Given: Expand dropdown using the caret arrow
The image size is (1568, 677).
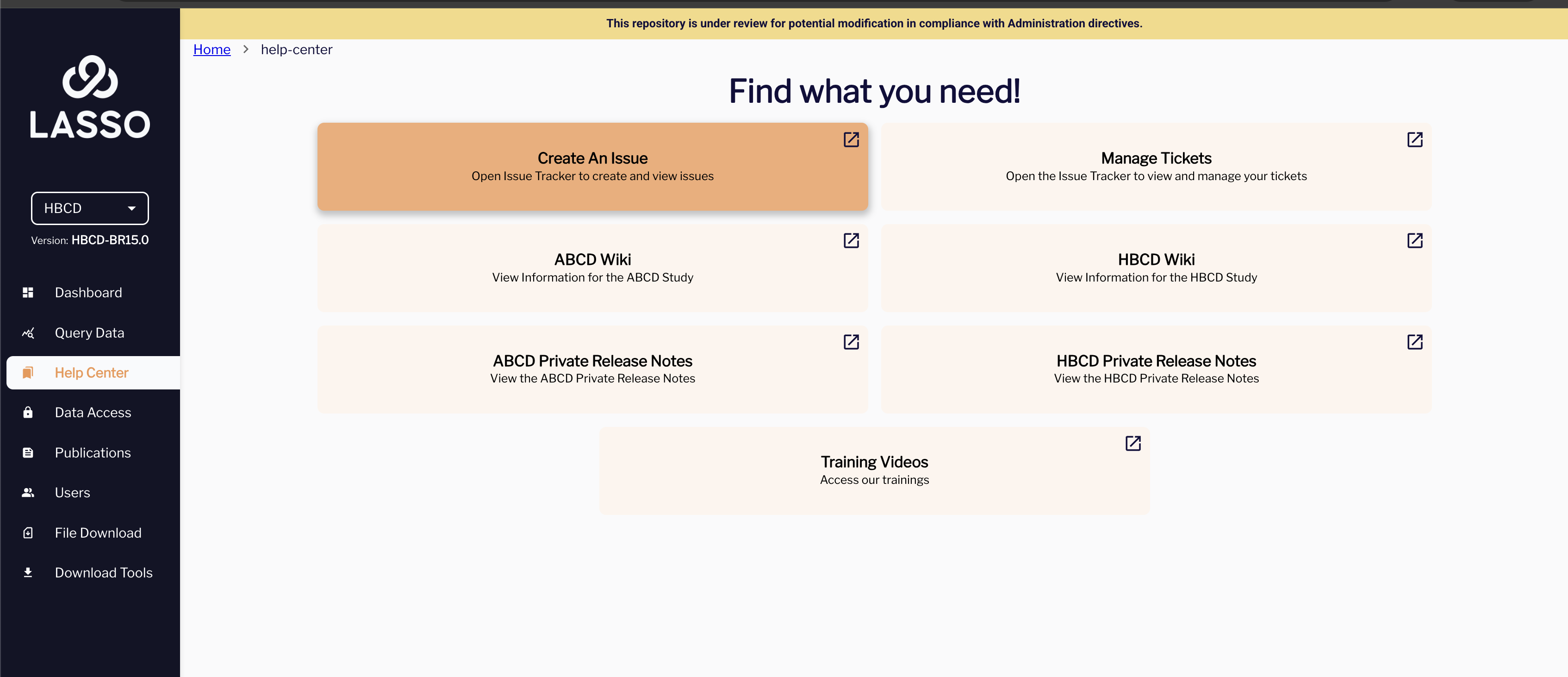Looking at the screenshot, I should [131, 208].
